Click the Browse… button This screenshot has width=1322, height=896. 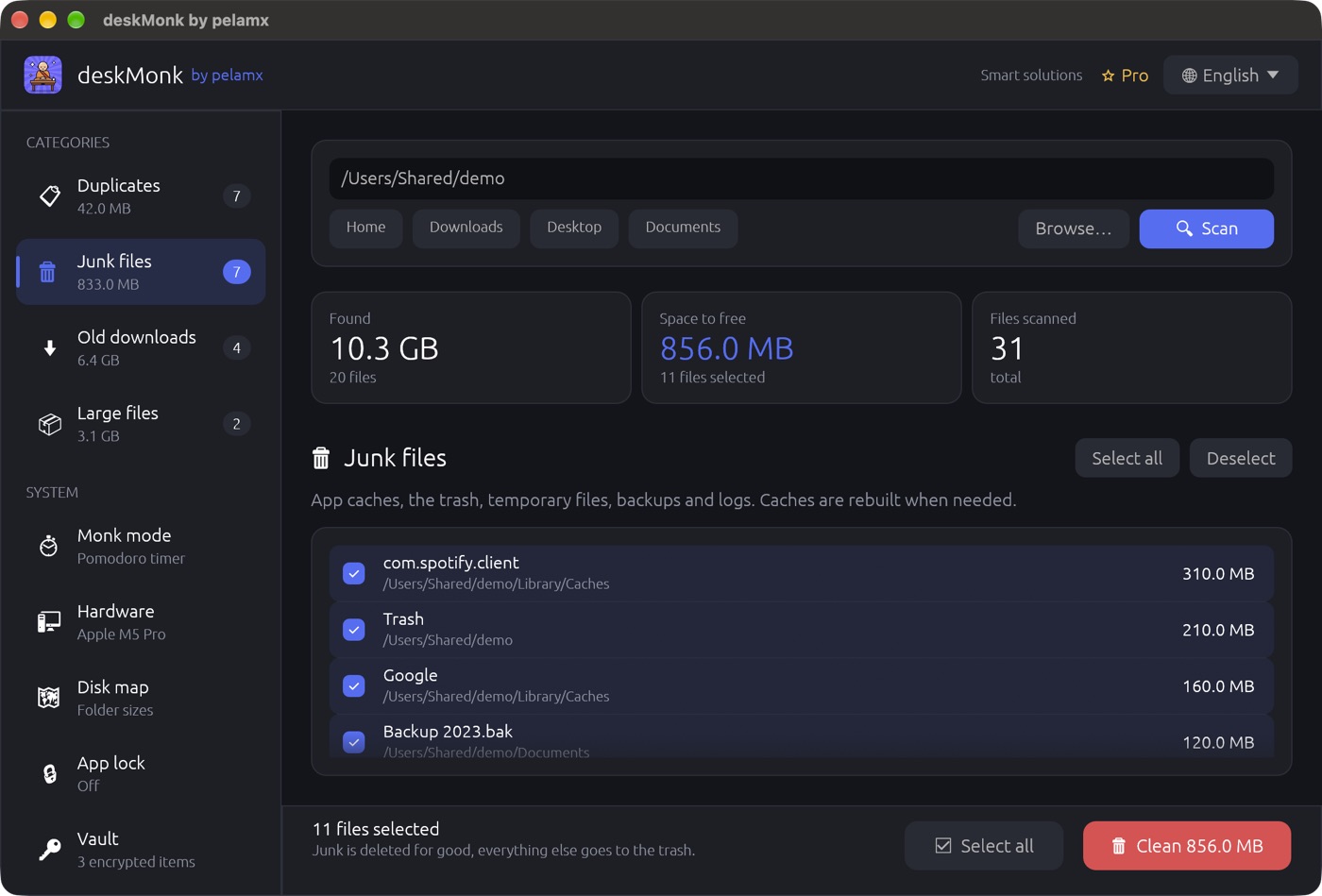click(x=1074, y=228)
